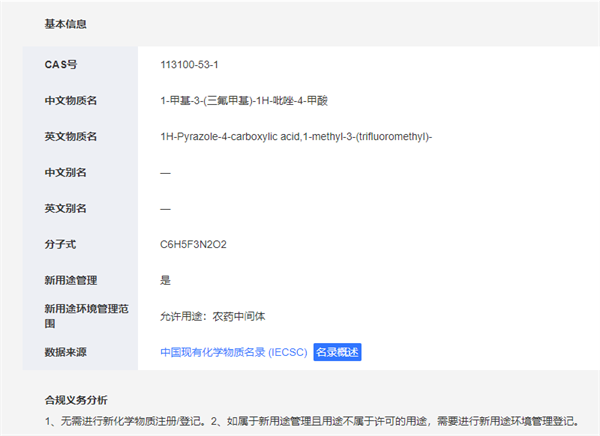Click the blue 名录概述 button

(x=337, y=352)
